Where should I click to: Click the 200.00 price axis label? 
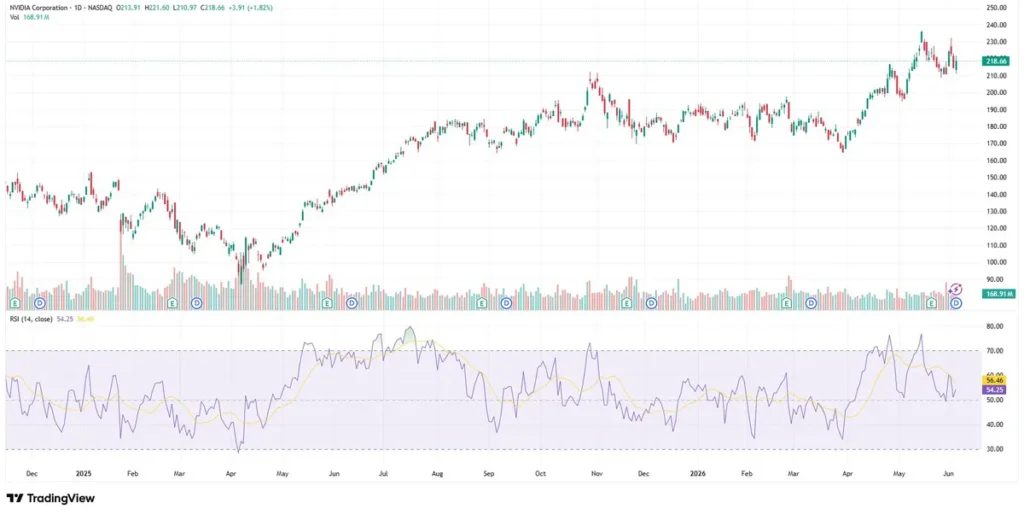point(997,93)
